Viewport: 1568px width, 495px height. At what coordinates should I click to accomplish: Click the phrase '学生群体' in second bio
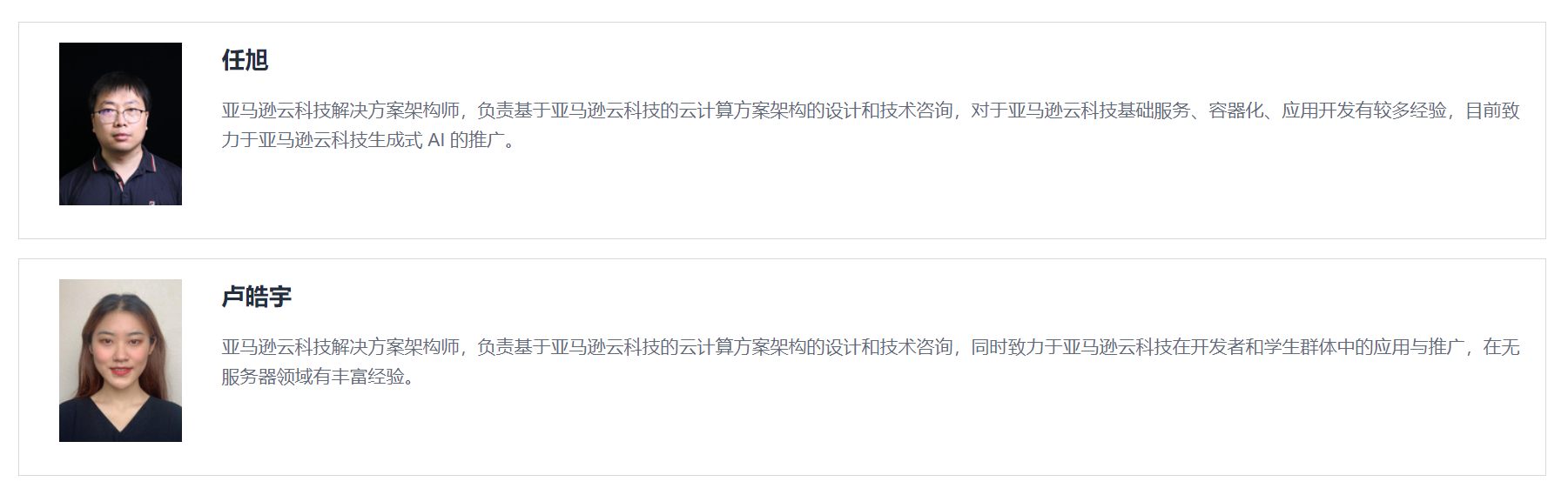click(x=1300, y=347)
